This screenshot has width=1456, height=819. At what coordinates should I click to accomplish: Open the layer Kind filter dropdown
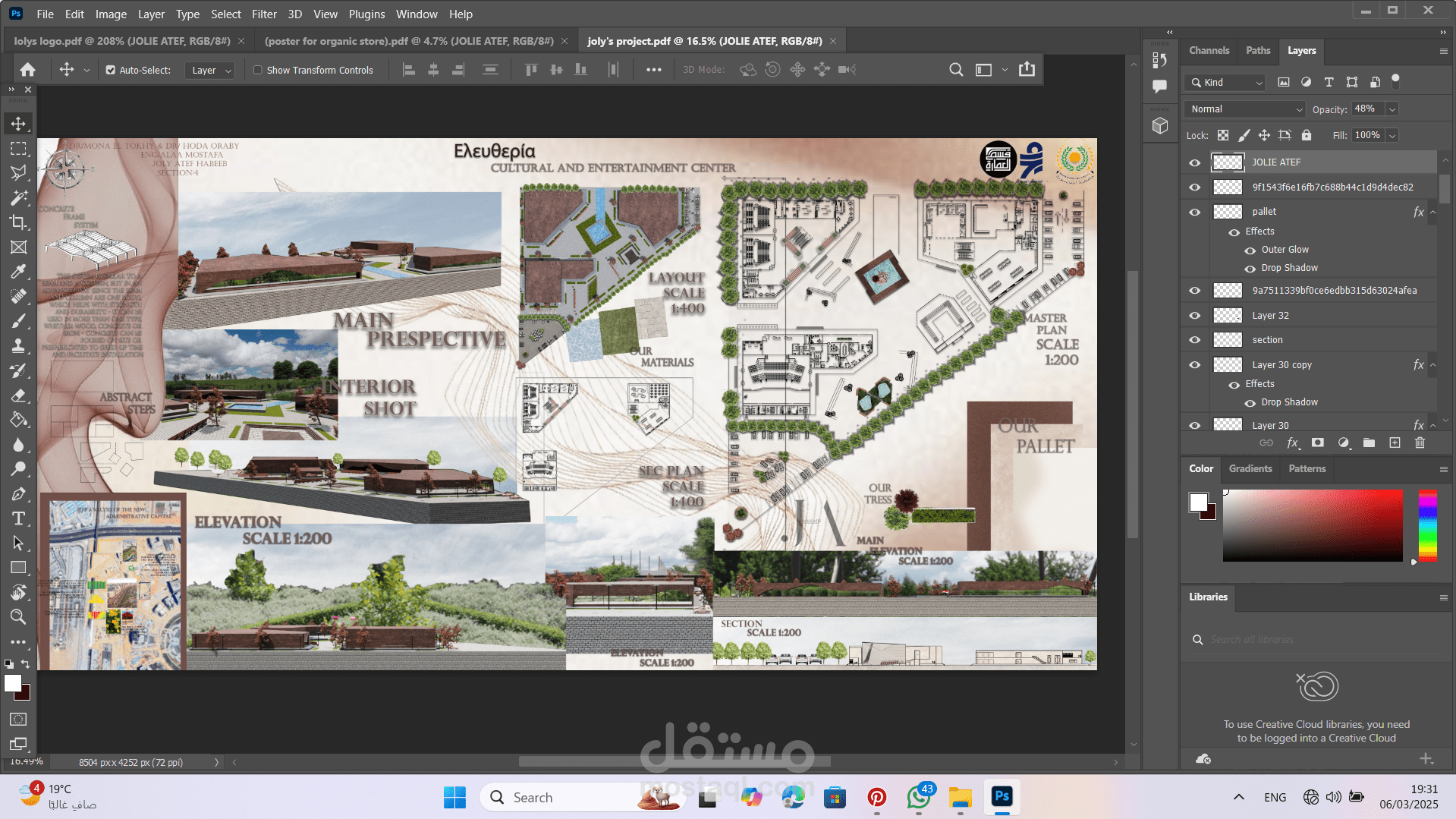[1258, 82]
